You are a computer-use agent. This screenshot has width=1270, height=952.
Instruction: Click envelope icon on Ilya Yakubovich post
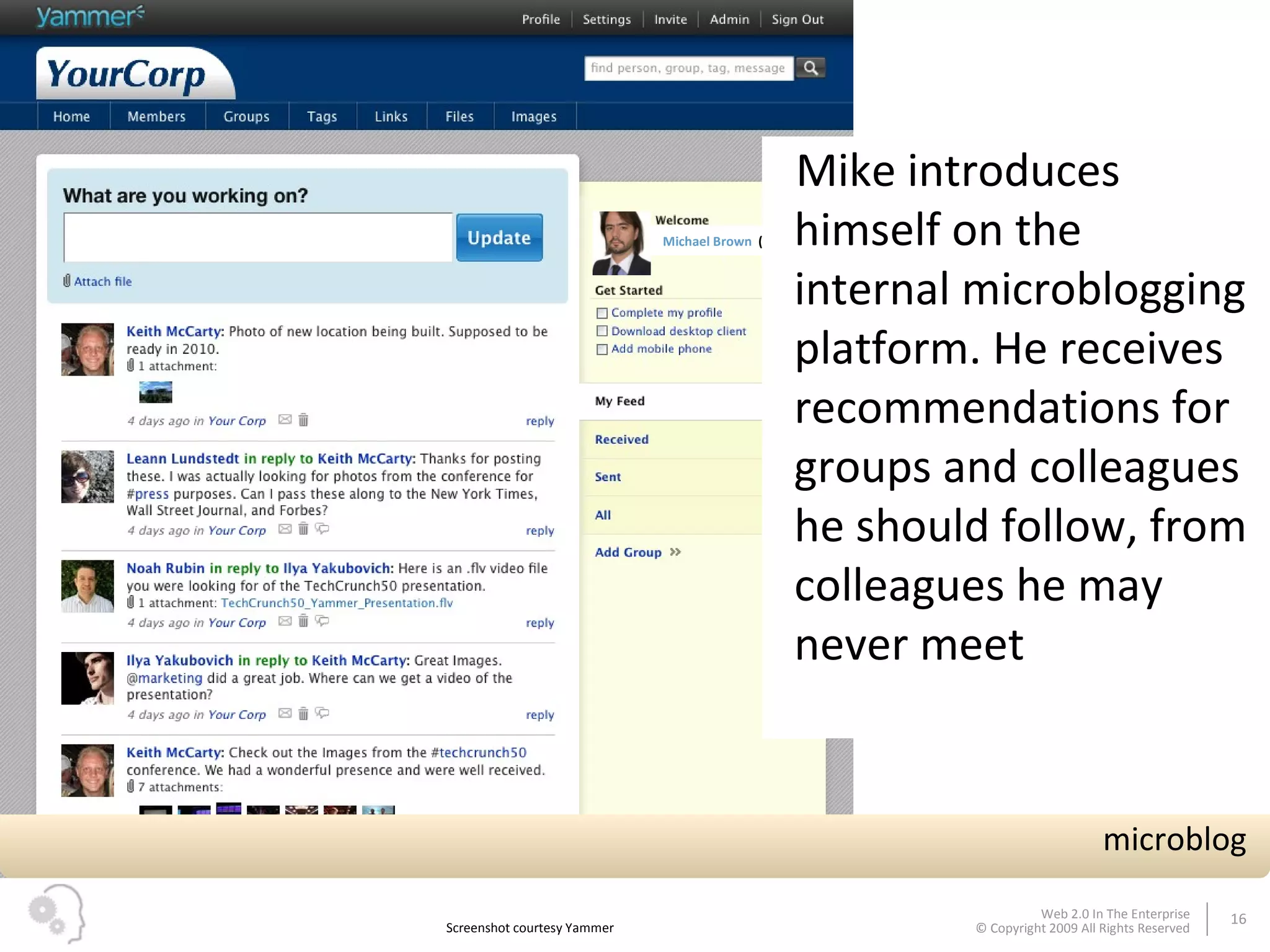285,713
